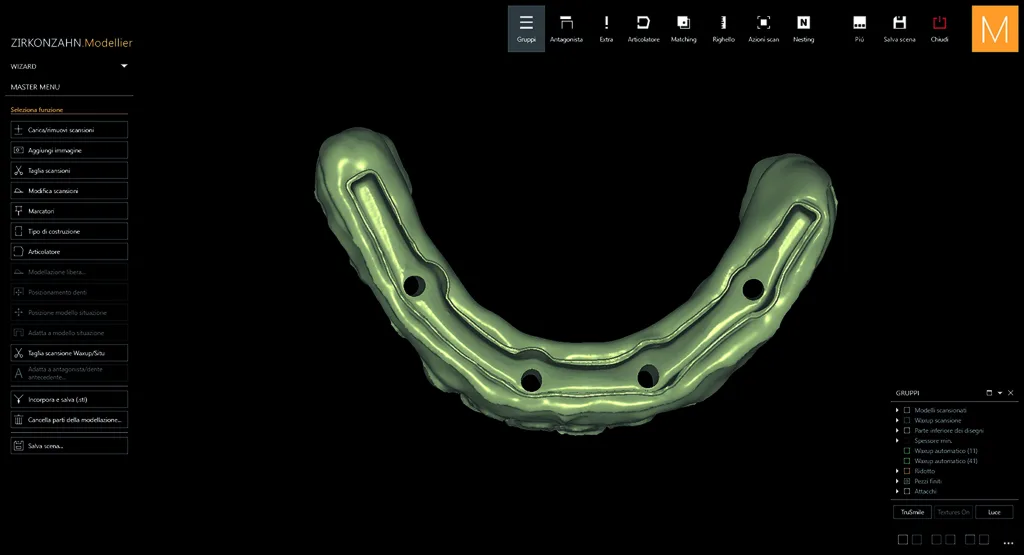Click the Luce button

click(994, 512)
